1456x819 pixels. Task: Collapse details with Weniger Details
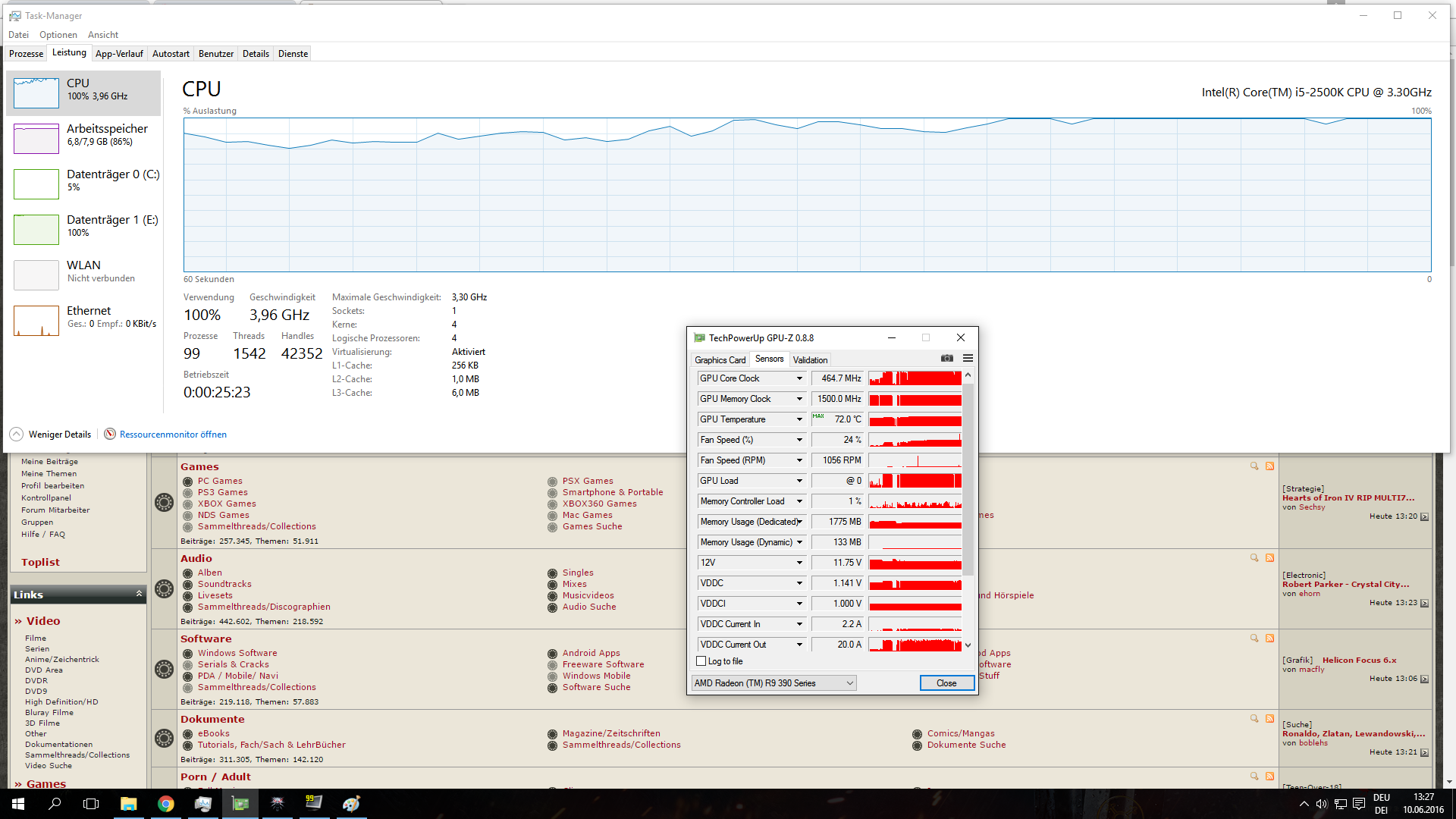50,434
